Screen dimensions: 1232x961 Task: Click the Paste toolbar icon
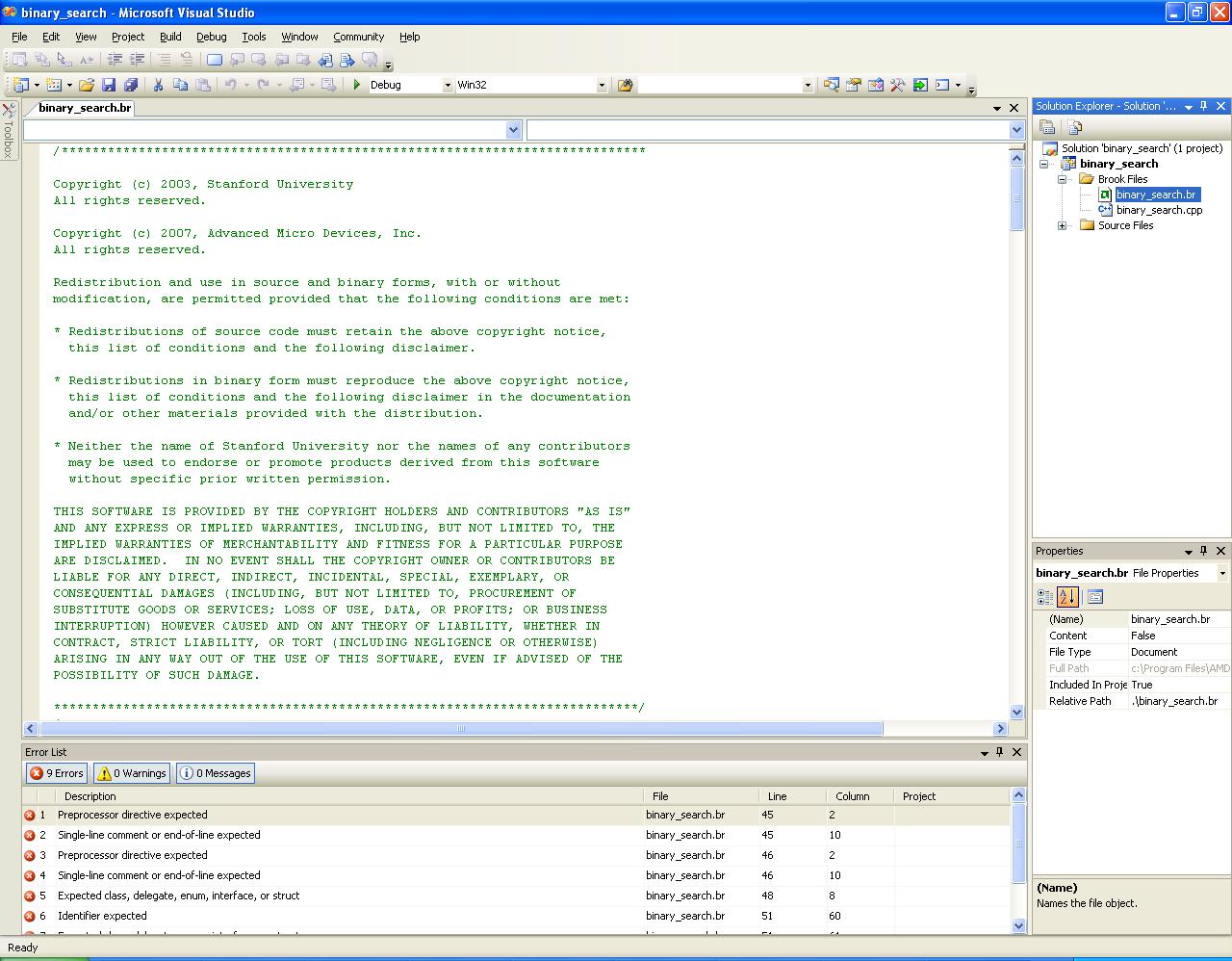[x=202, y=85]
